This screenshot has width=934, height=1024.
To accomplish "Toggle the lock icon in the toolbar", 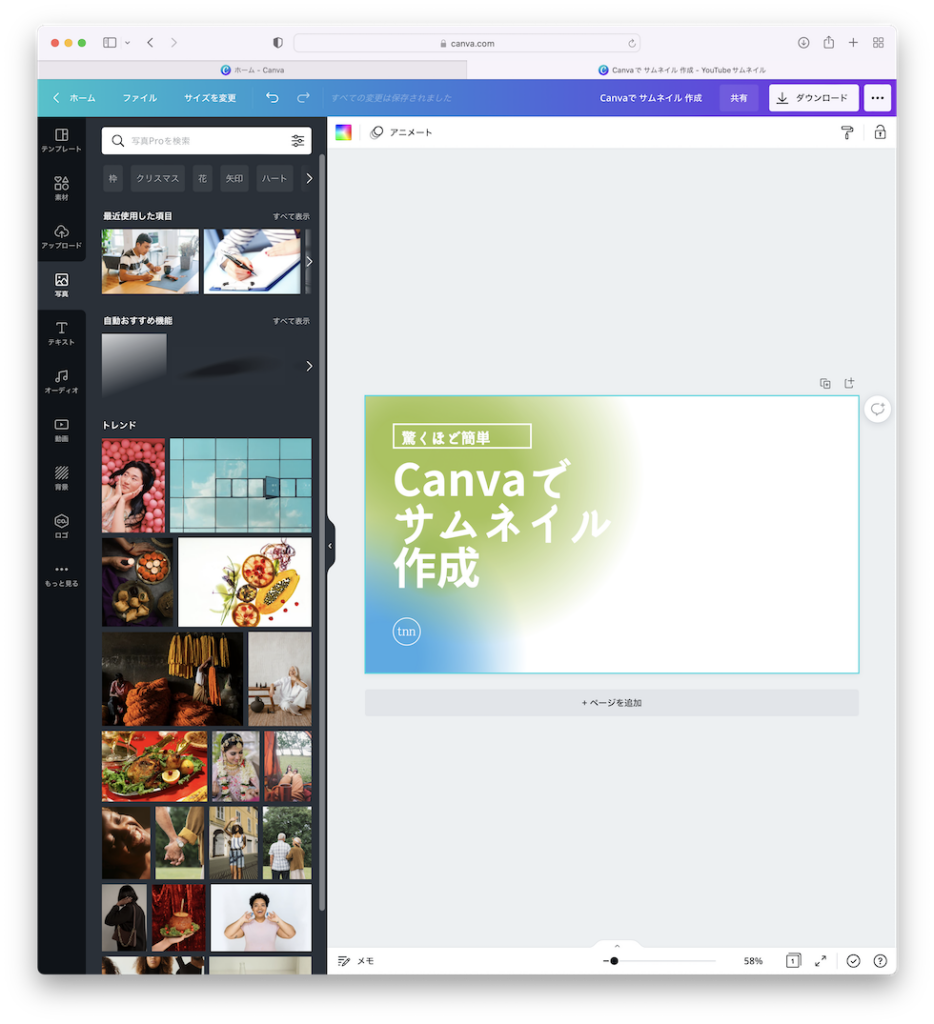I will 880,132.
